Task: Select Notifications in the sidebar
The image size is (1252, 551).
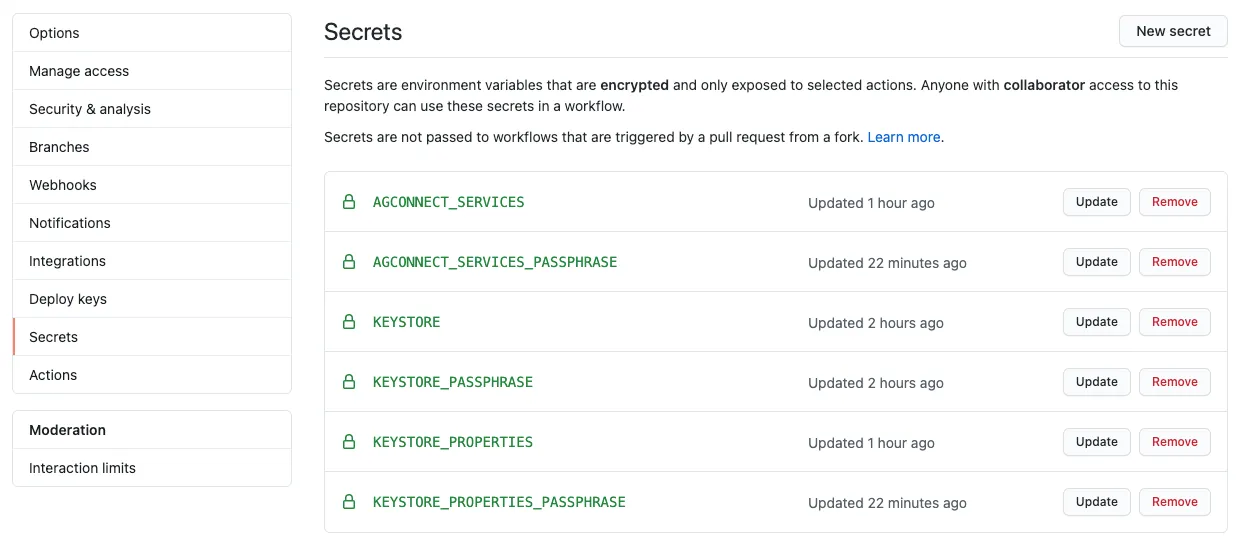Action: coord(152,223)
